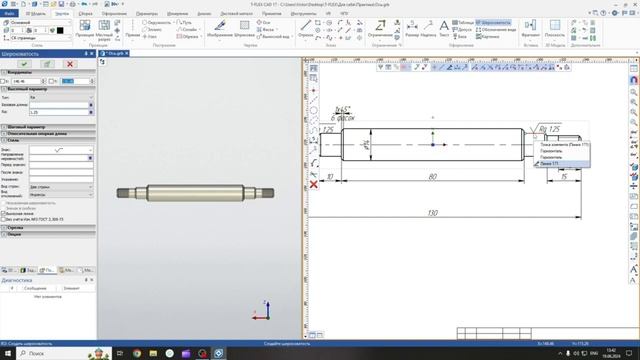640x360 pixels.
Task: Toggle the Y coordinate lock checkbox
Action: (x=51, y=81)
